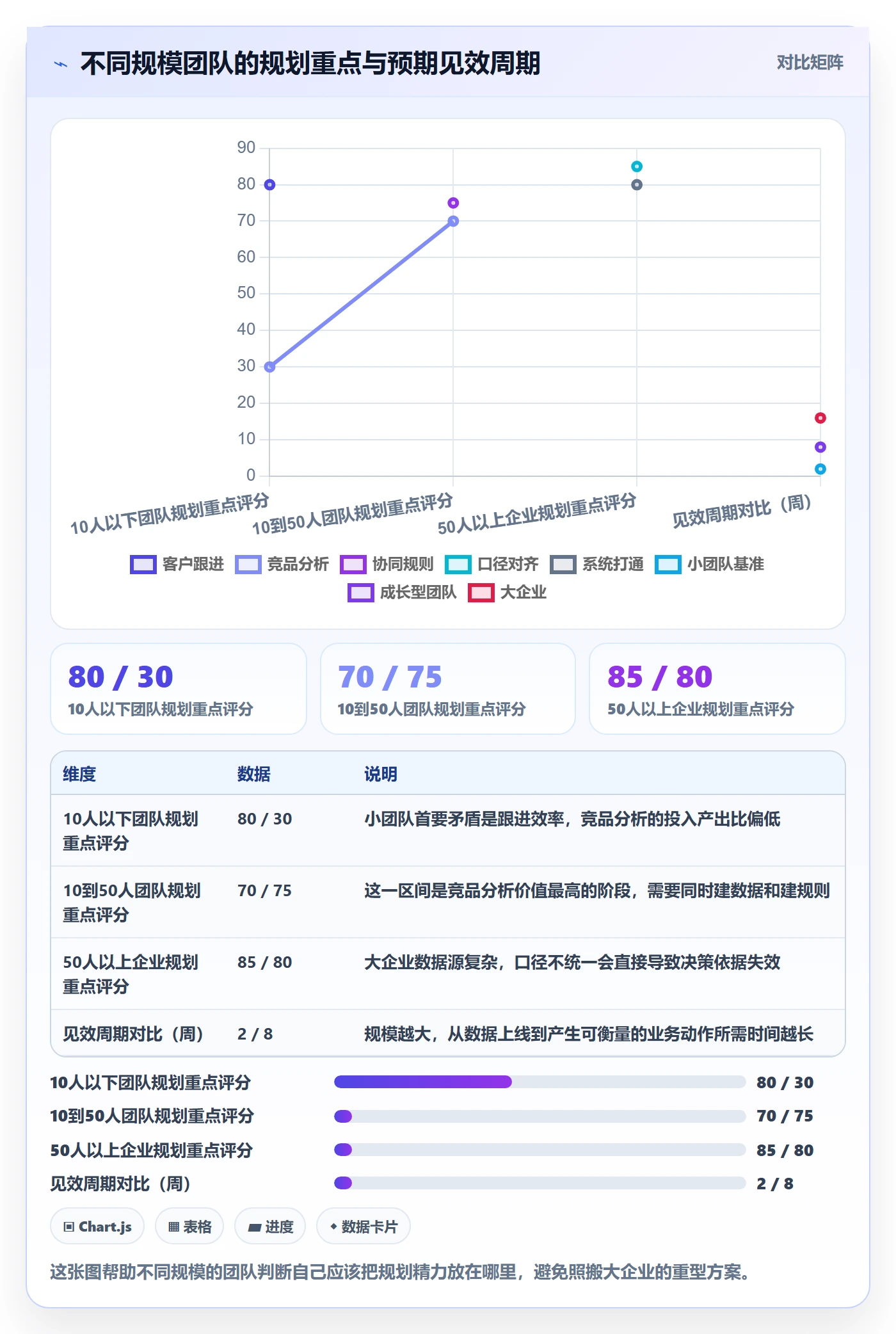Click the table cell value 2 / 8
Screen dimensions: 896x1334
click(255, 1034)
